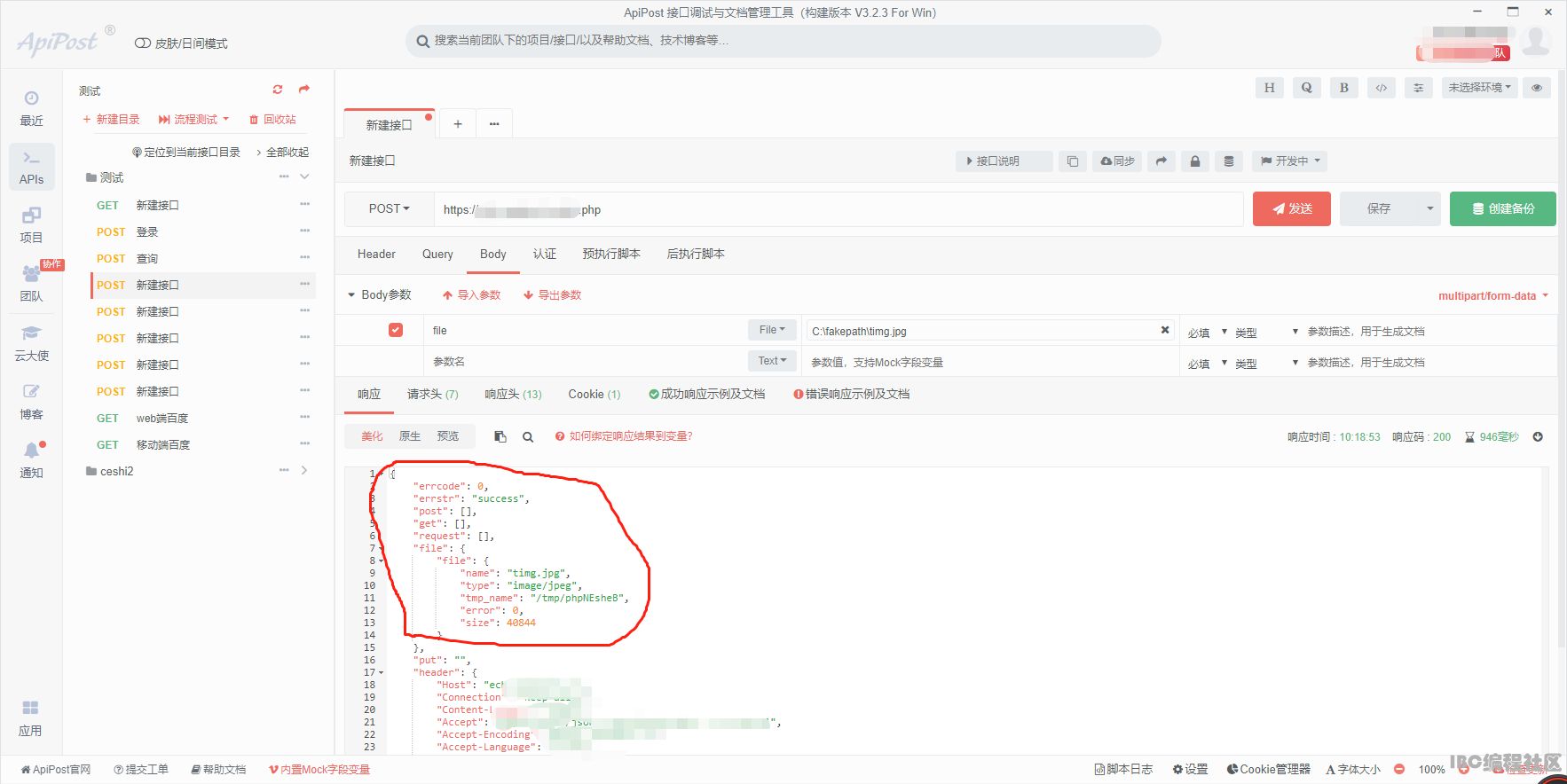Open 通知 notifications in sidebar
The image size is (1567, 784).
click(x=32, y=460)
